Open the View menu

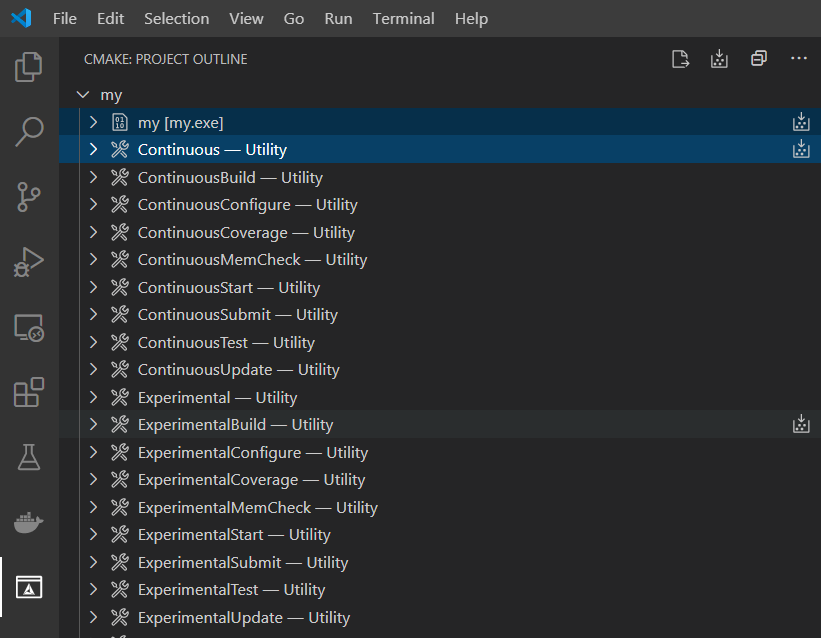click(x=246, y=19)
